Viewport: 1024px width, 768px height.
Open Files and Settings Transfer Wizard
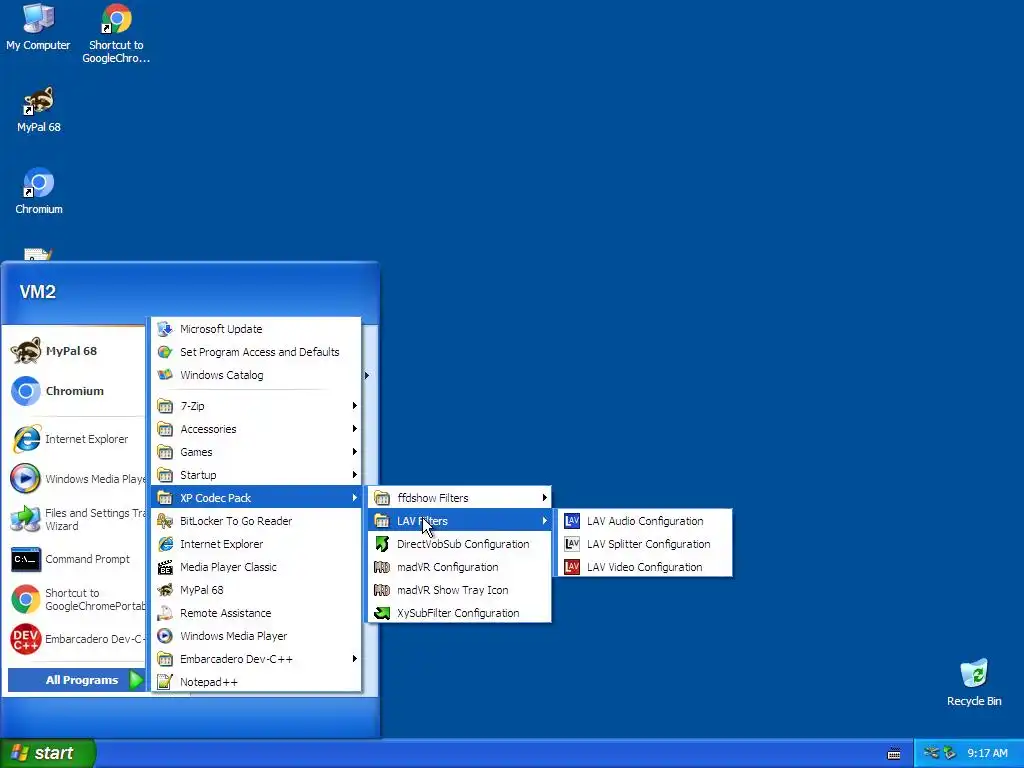pyautogui.click(x=76, y=519)
